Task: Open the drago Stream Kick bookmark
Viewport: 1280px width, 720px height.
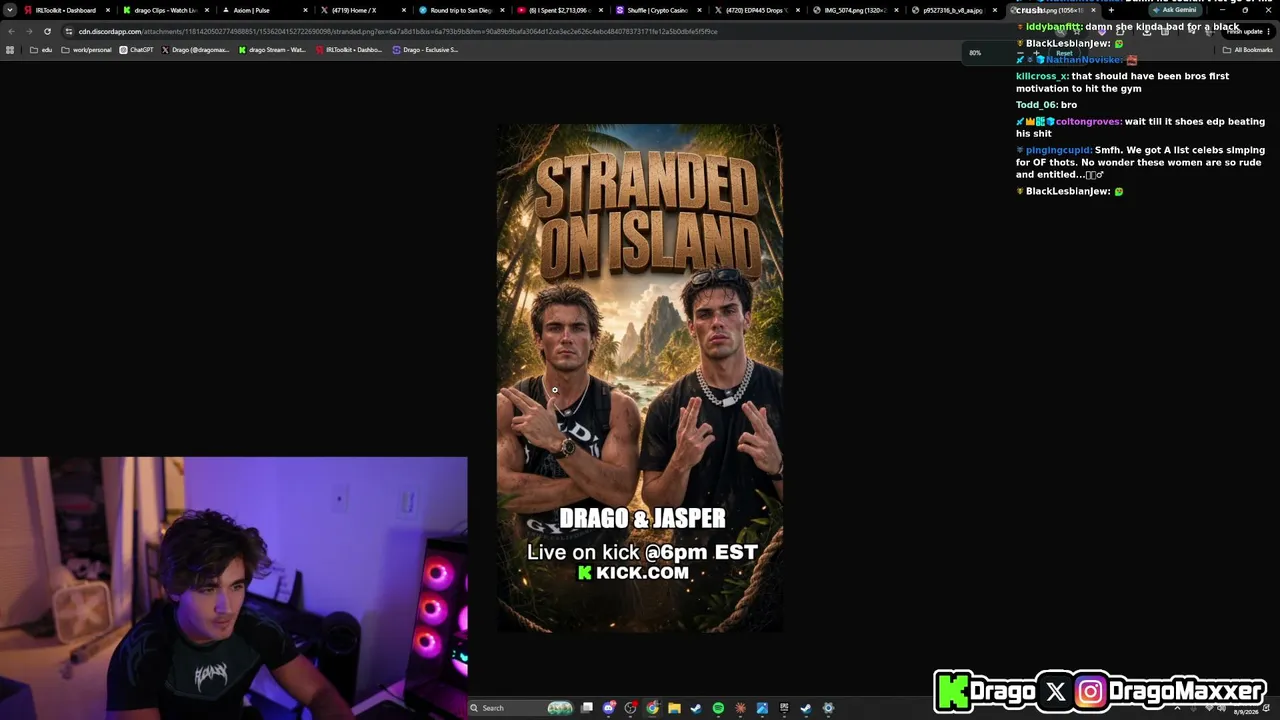Action: pos(272,50)
